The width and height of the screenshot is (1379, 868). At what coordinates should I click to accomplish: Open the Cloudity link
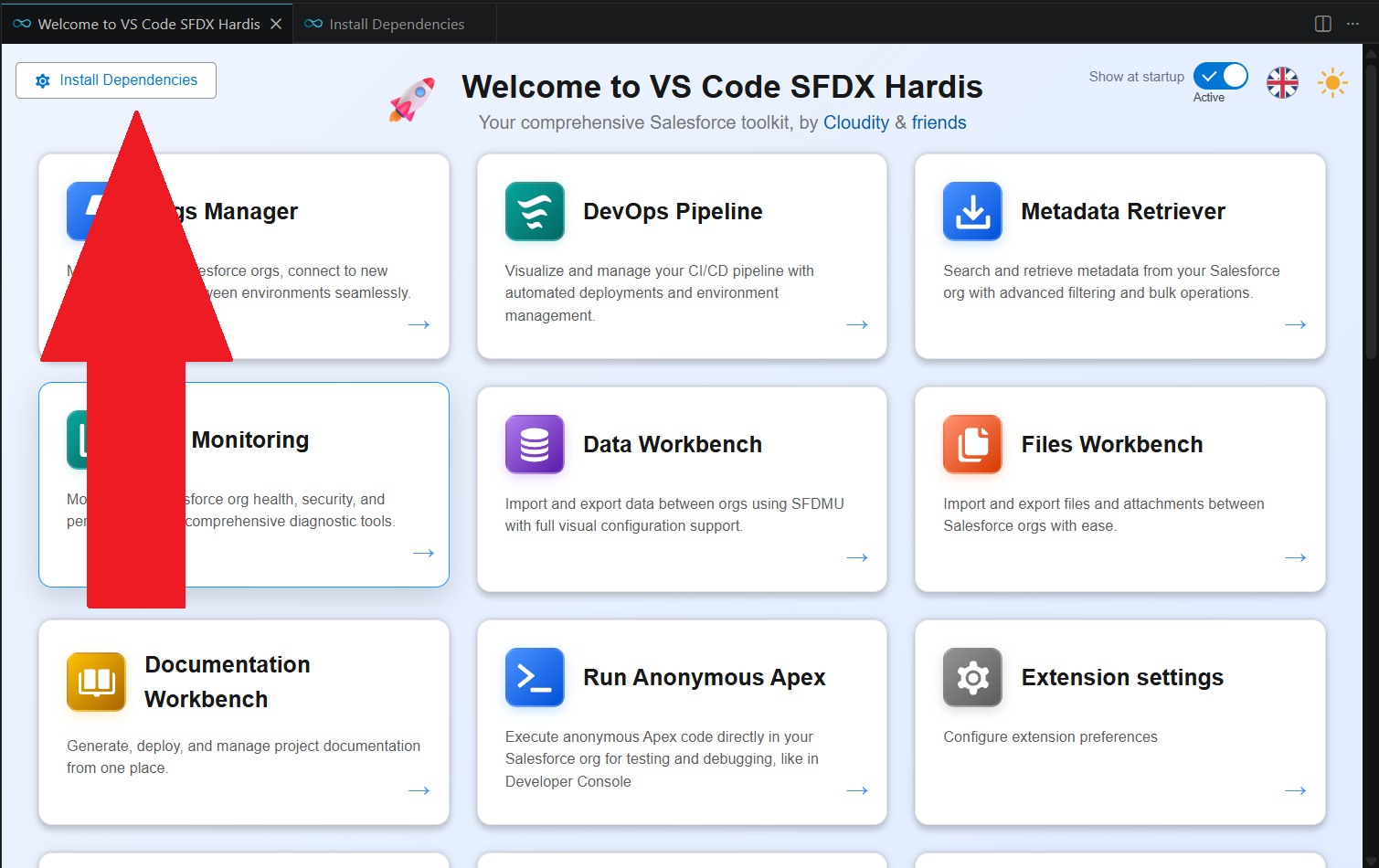[x=856, y=122]
